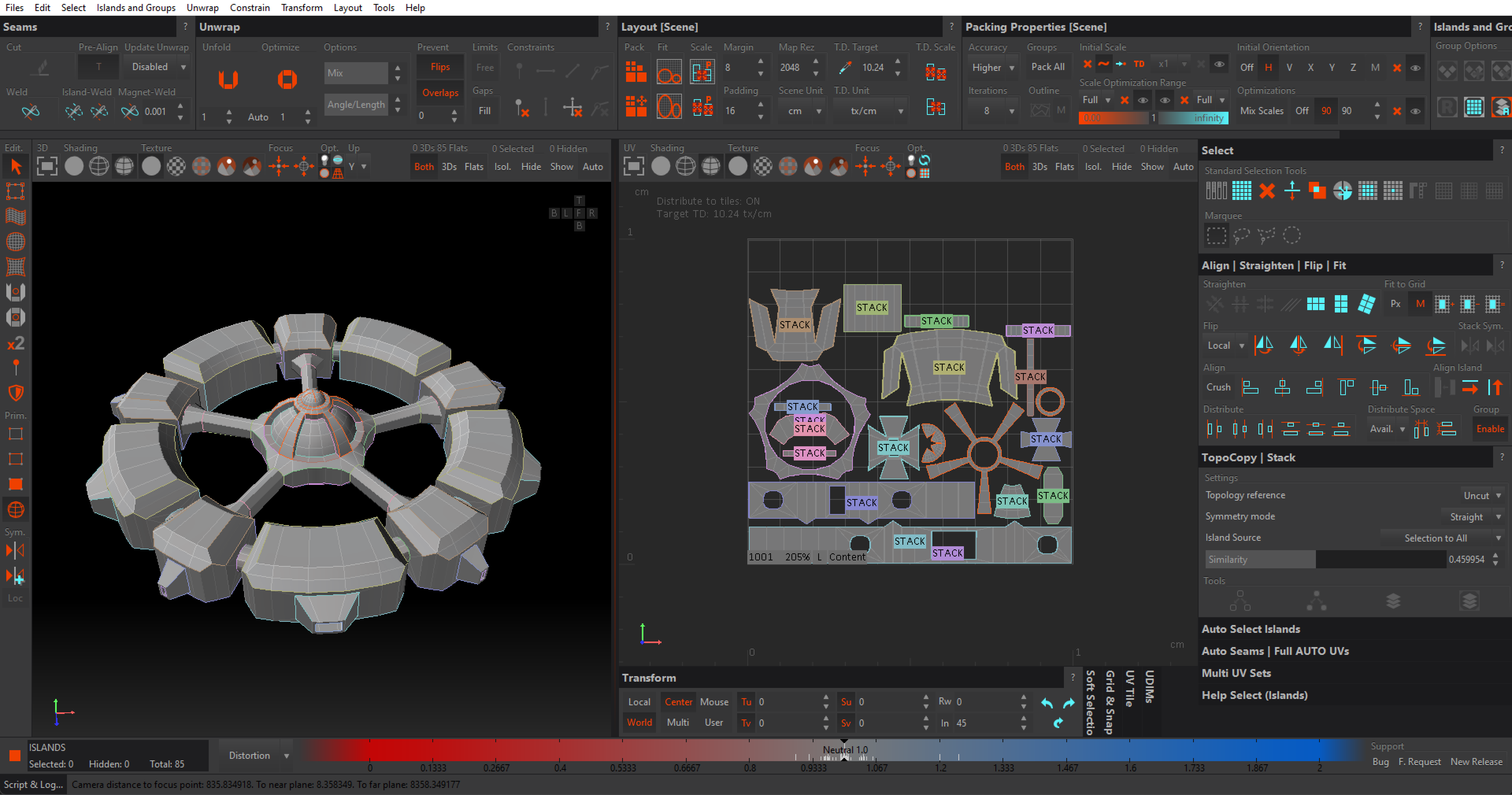
Task: Click the Fit icon in Layout panel
Action: 669,72
